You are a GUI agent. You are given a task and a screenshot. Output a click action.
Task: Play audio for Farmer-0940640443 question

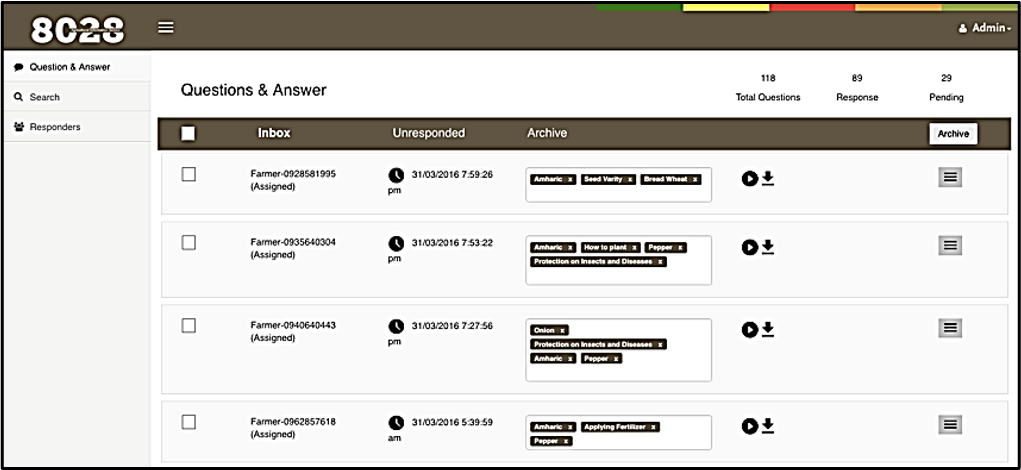click(x=749, y=330)
